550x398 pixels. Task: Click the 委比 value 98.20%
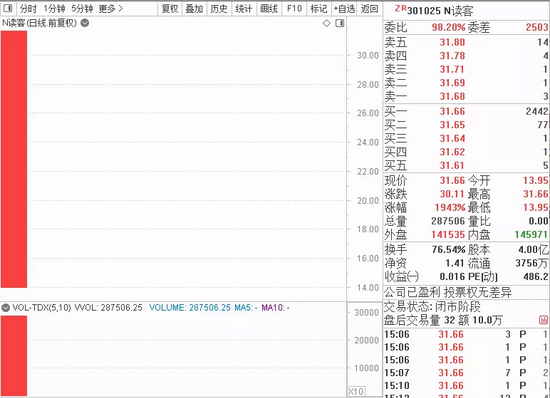click(x=448, y=27)
